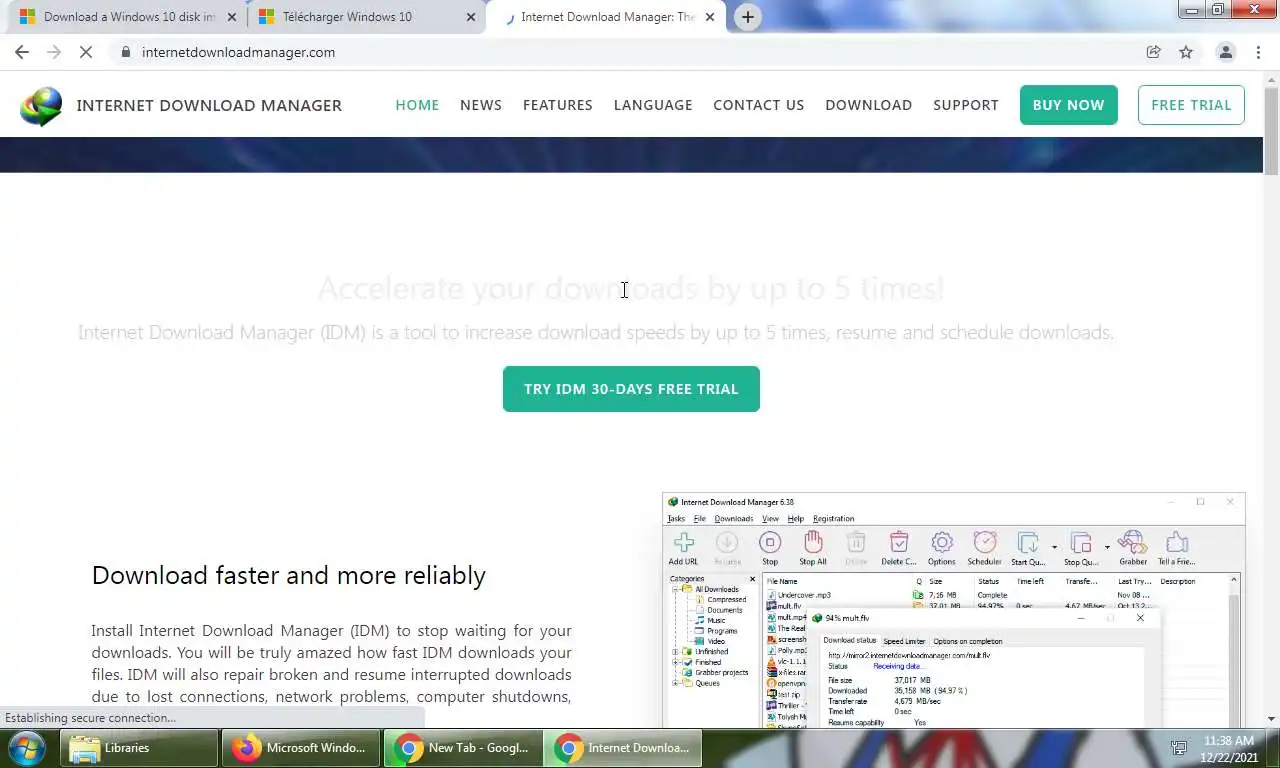Restore down the Chrome window
This screenshot has width=1280, height=768.
click(x=1218, y=9)
